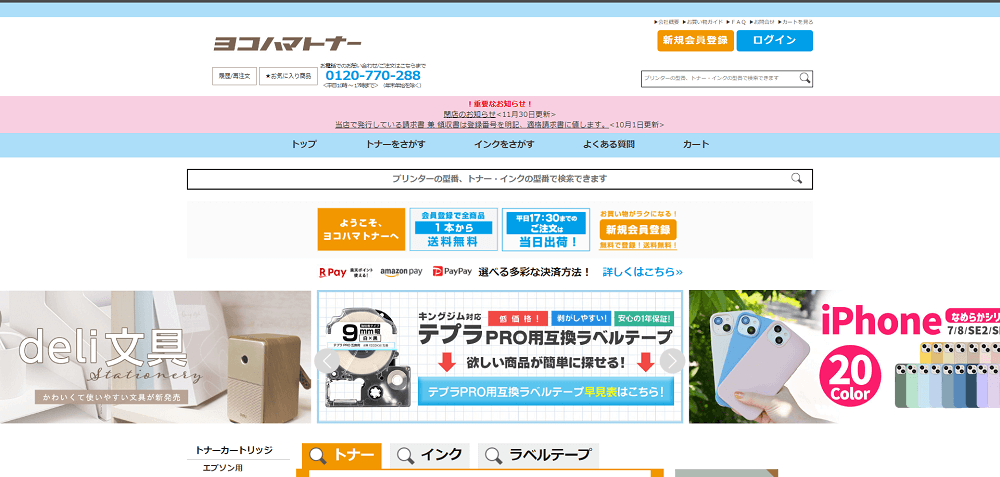The width and height of the screenshot is (1000, 477).
Task: Click the ★お気に入り商品 favorites button
Action: point(288,76)
